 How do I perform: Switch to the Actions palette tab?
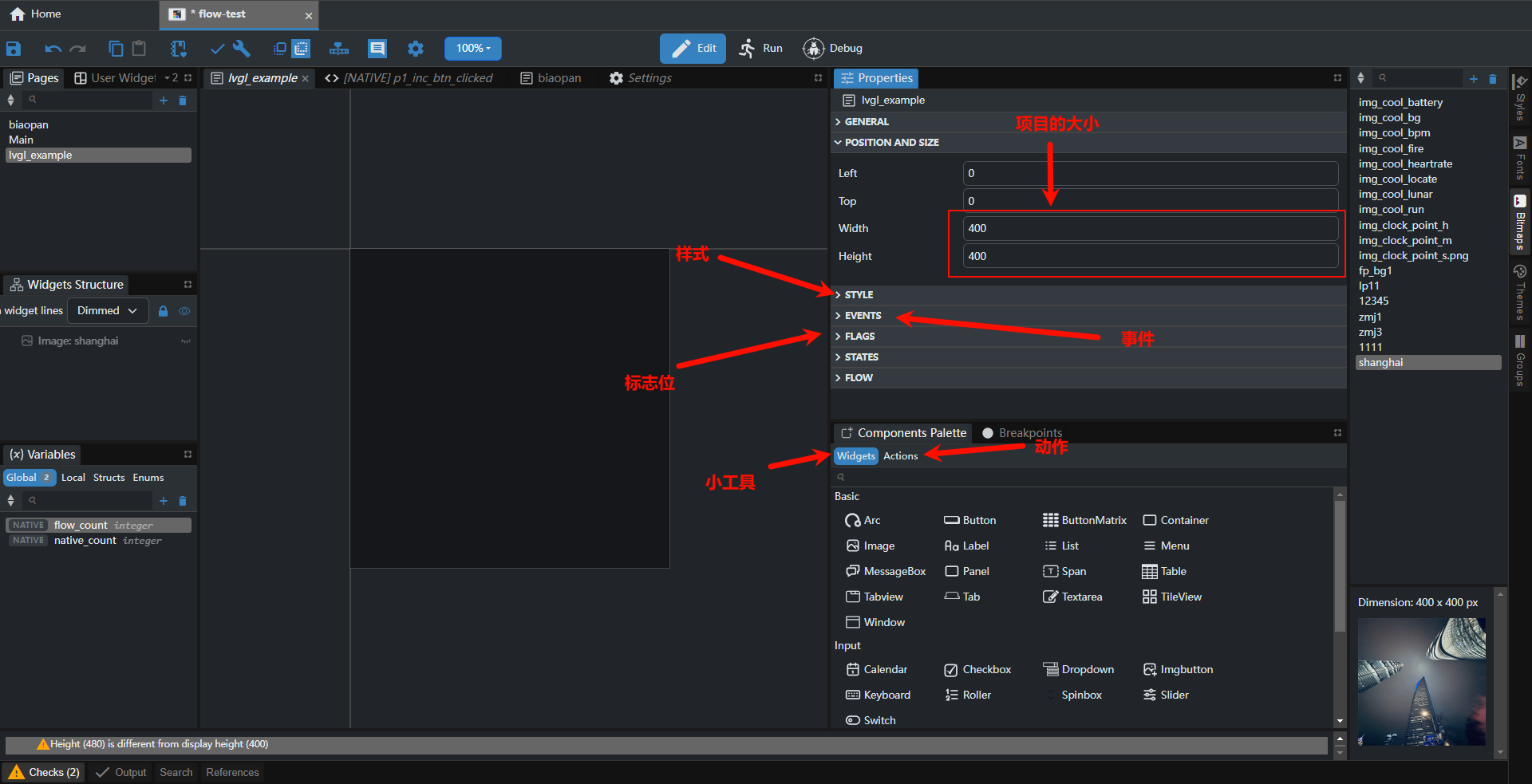coord(900,456)
